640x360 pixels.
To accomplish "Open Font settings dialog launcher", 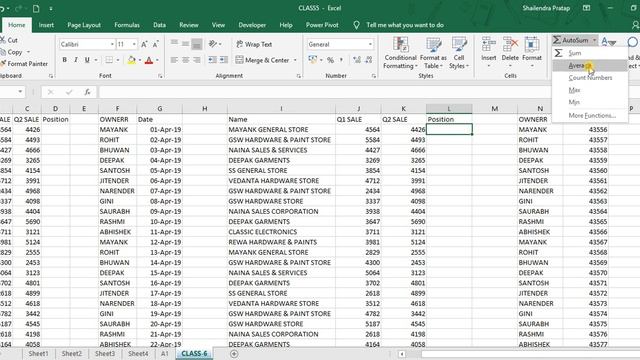I will coord(160,76).
